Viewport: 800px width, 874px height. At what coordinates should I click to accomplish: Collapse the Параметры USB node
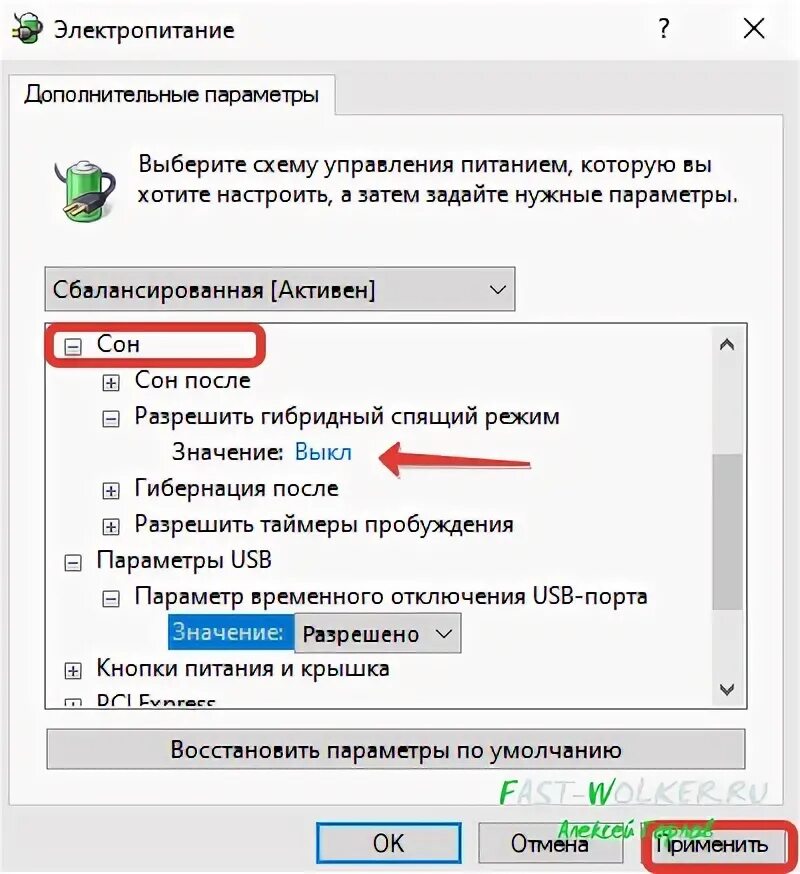(72, 563)
